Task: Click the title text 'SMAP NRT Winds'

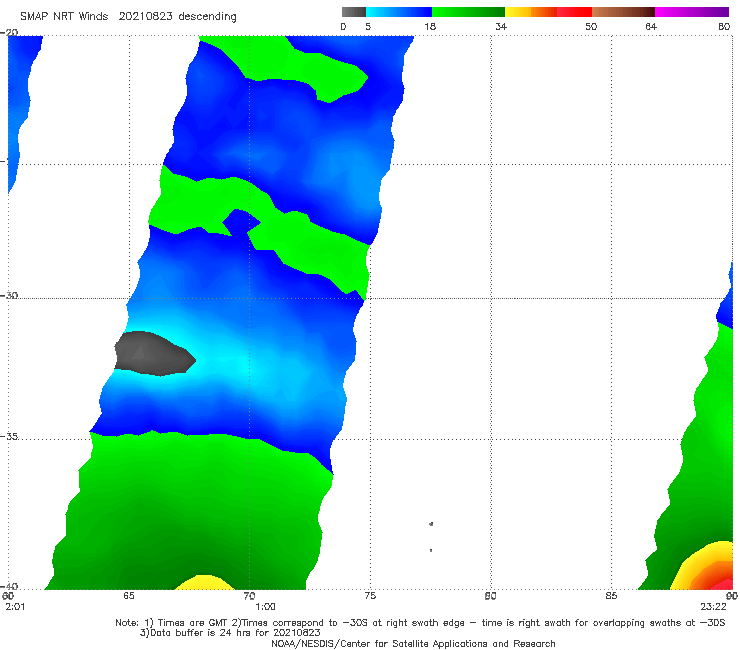Action: point(64,16)
